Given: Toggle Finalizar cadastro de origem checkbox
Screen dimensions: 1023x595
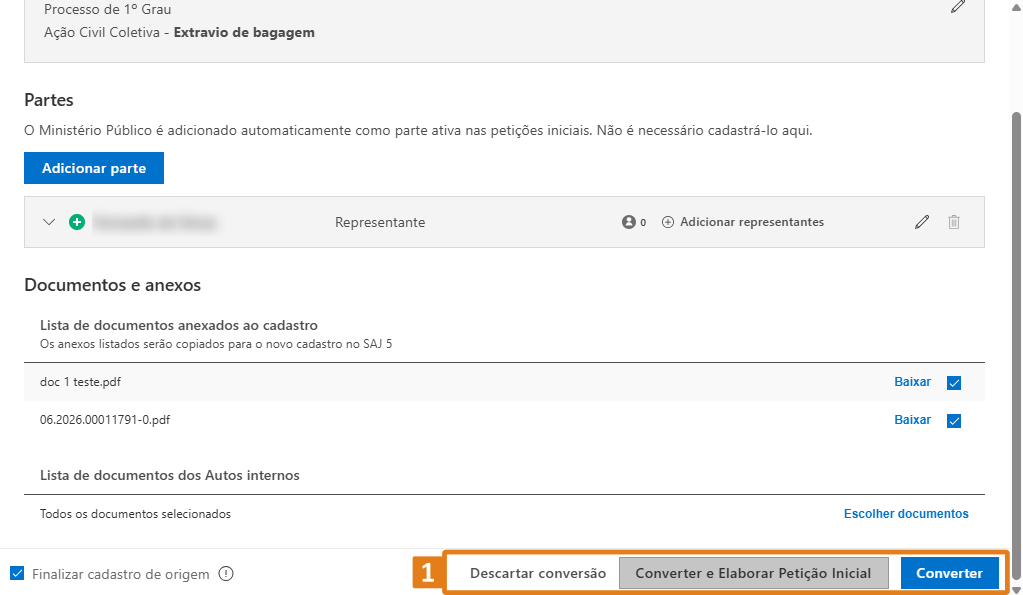Looking at the screenshot, I should [18, 573].
